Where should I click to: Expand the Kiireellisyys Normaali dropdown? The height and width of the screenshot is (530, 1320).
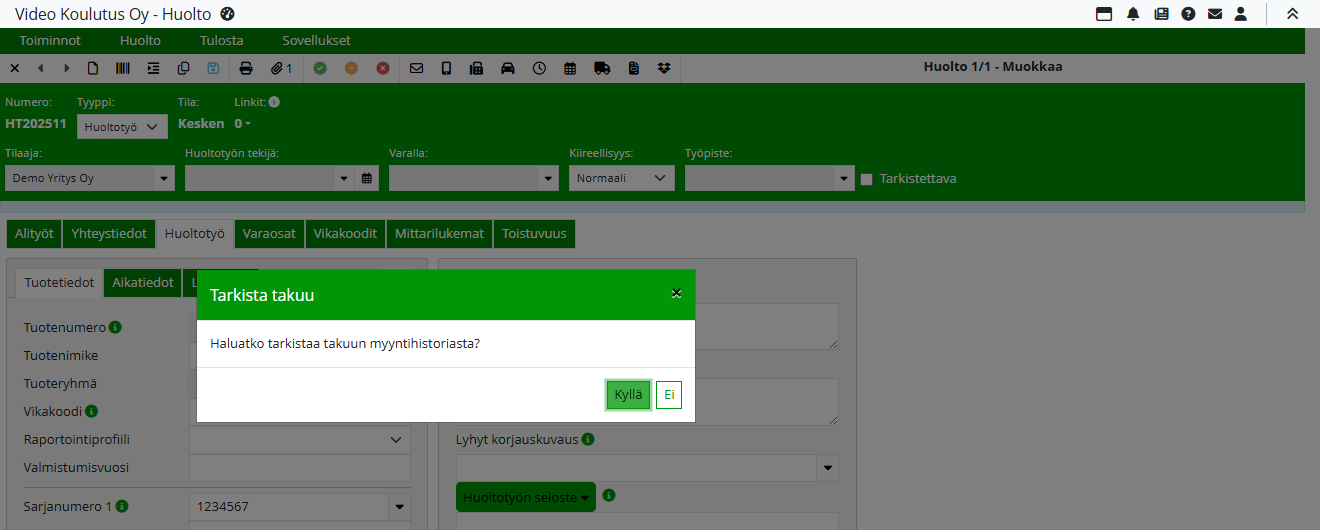point(621,178)
